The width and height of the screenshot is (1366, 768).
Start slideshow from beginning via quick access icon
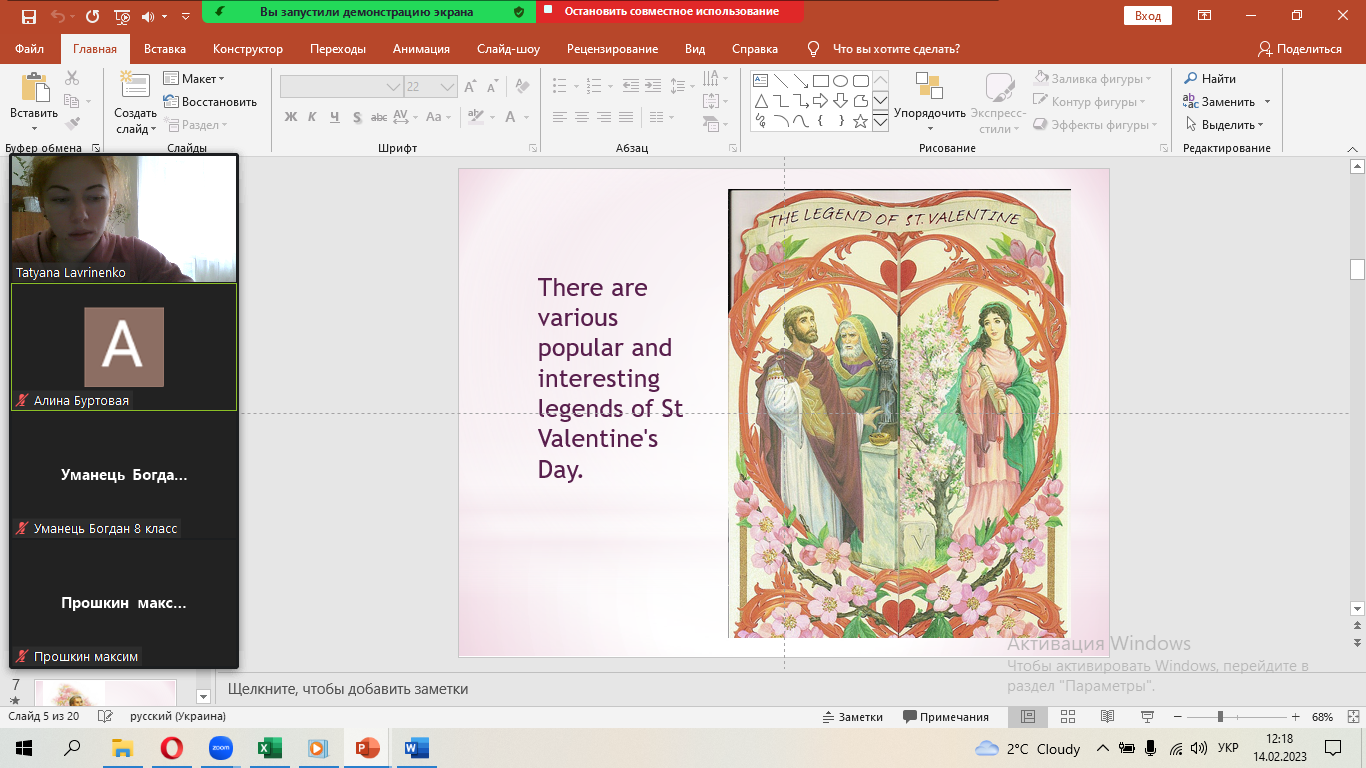[x=122, y=16]
